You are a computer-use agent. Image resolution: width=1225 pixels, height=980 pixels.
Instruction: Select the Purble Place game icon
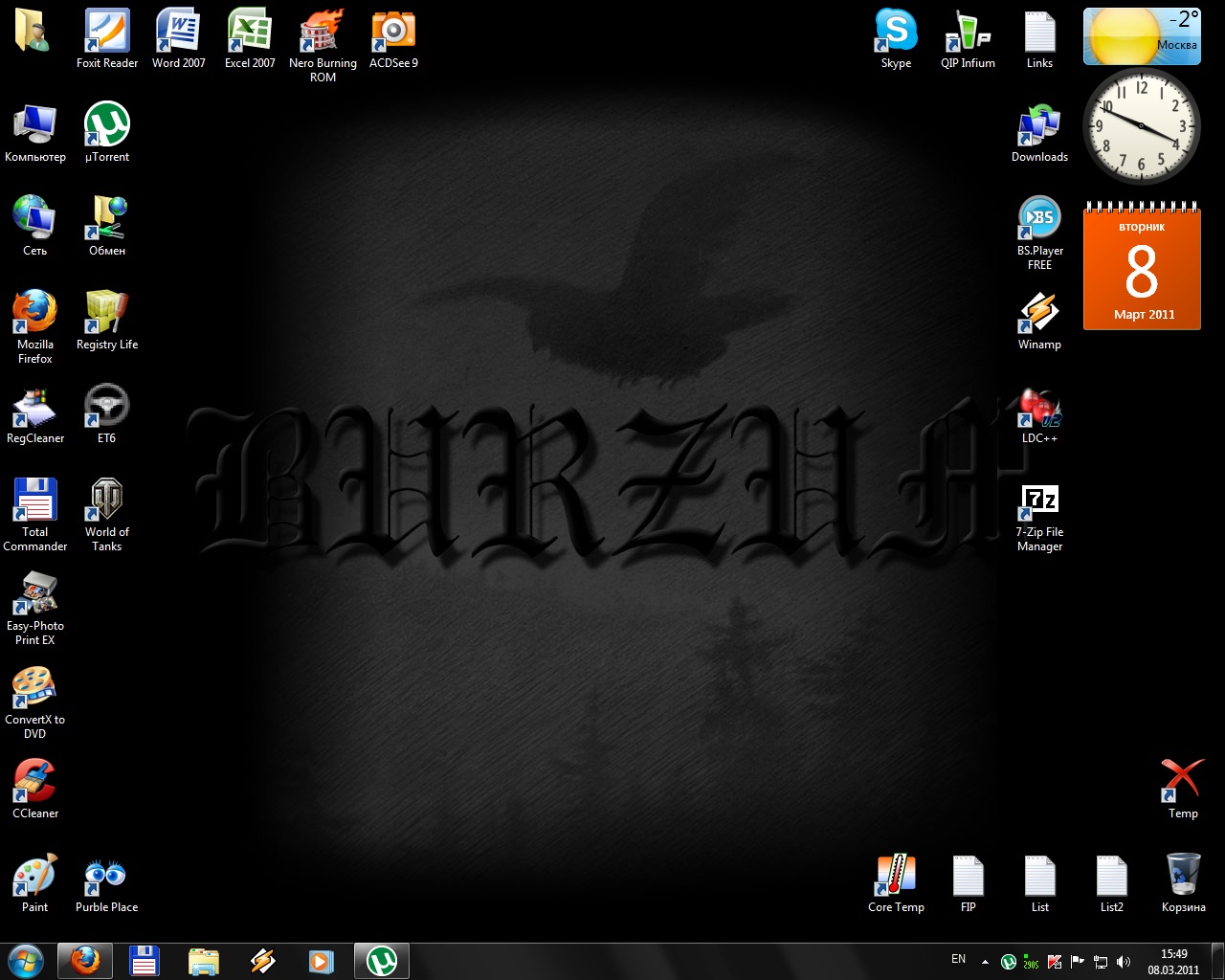(x=107, y=883)
